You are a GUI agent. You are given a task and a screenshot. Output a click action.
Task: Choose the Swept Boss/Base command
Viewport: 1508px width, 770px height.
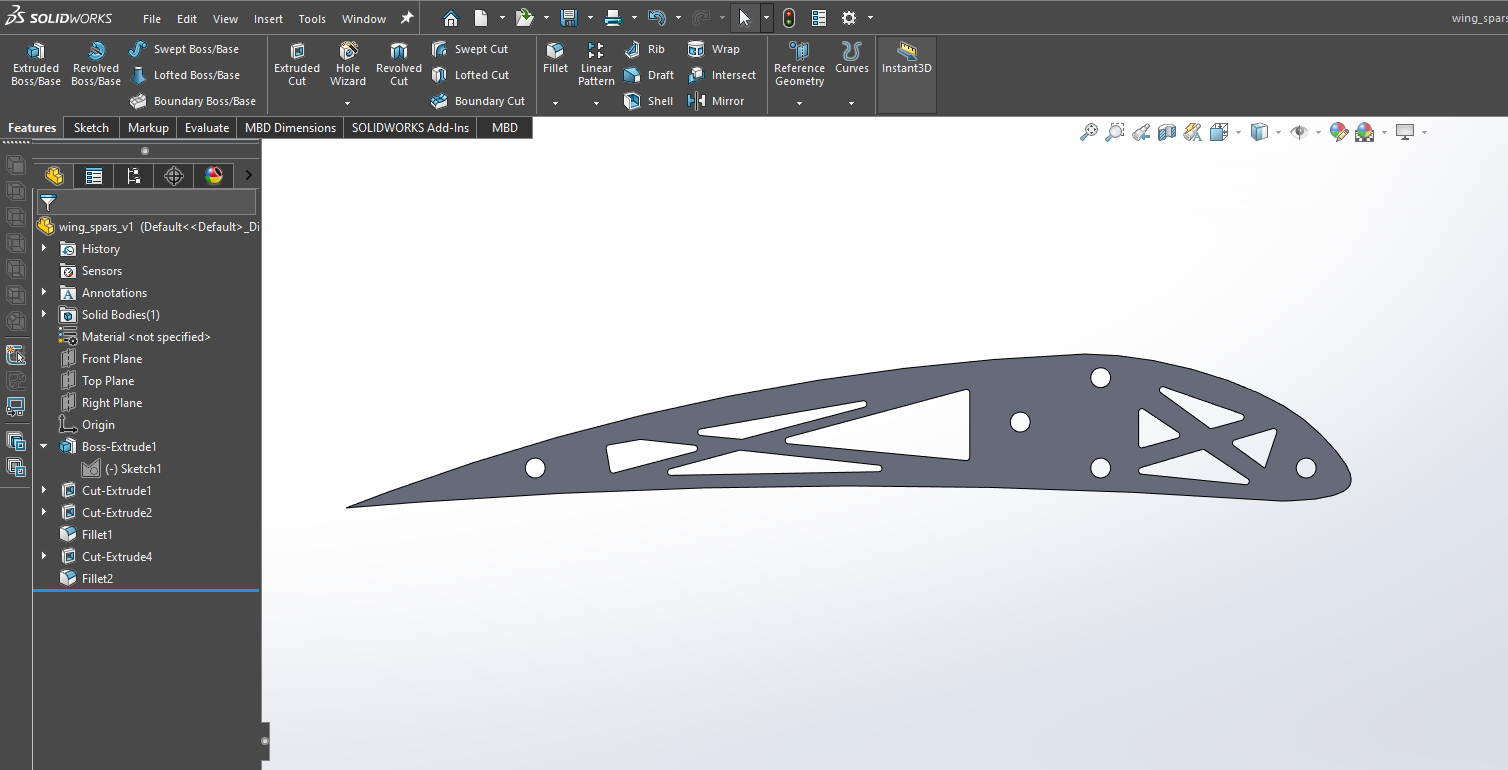click(x=185, y=49)
